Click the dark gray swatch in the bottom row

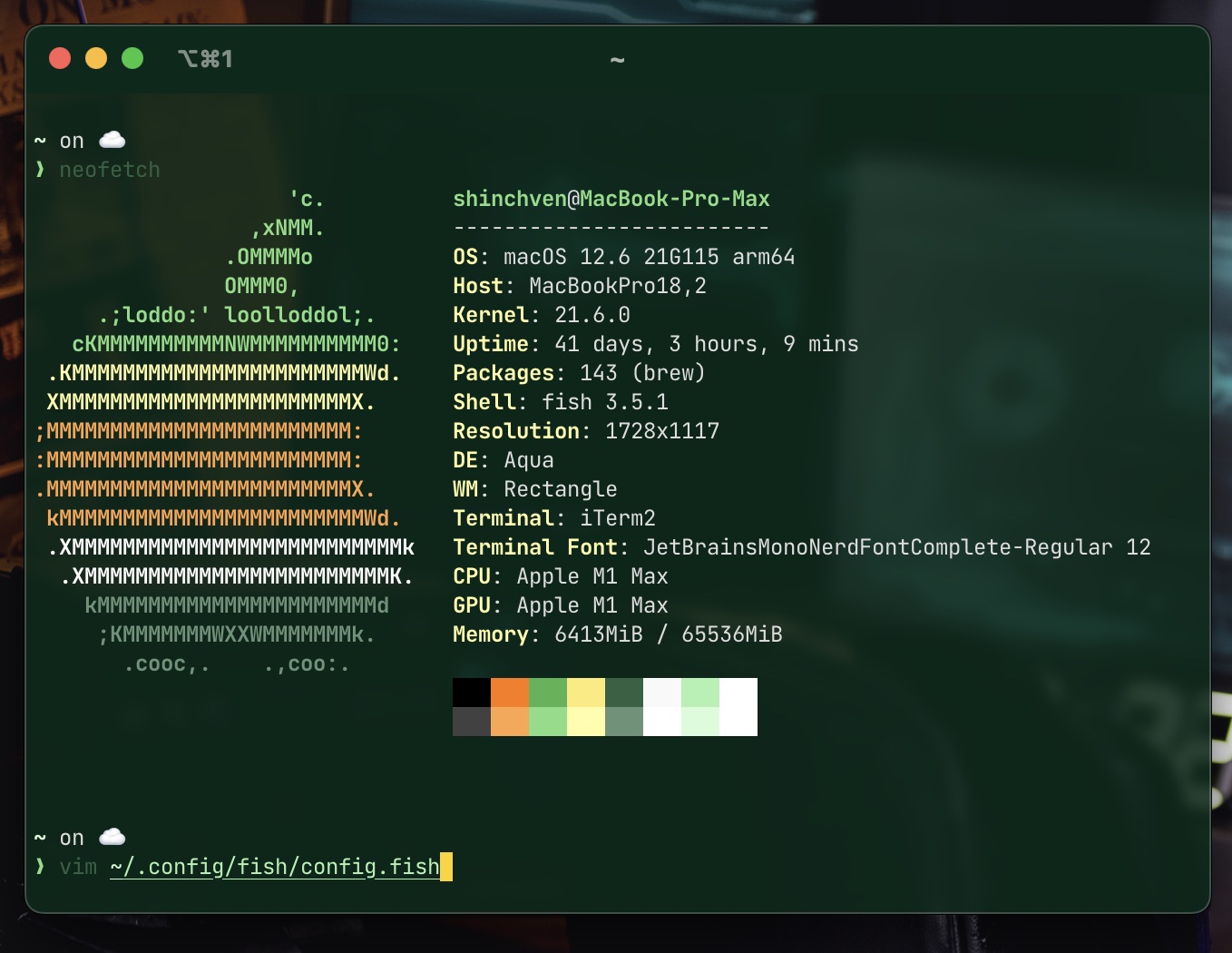[471, 722]
